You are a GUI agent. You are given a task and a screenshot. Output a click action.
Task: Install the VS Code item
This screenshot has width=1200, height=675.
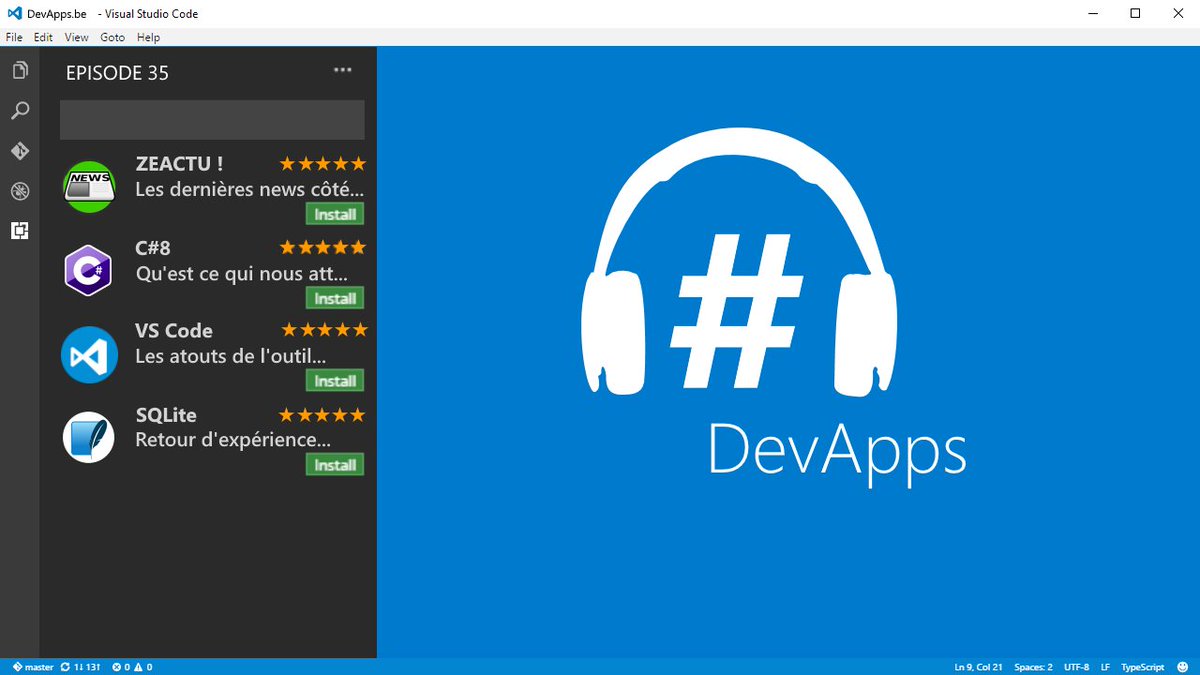click(x=335, y=381)
